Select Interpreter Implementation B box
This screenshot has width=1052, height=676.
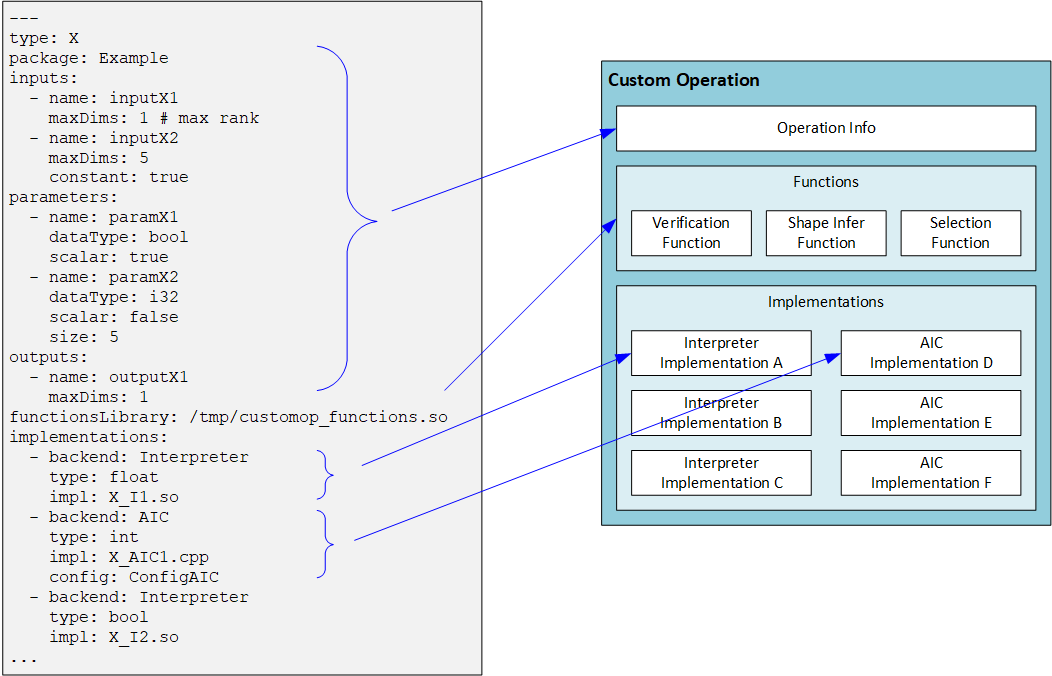pos(720,413)
